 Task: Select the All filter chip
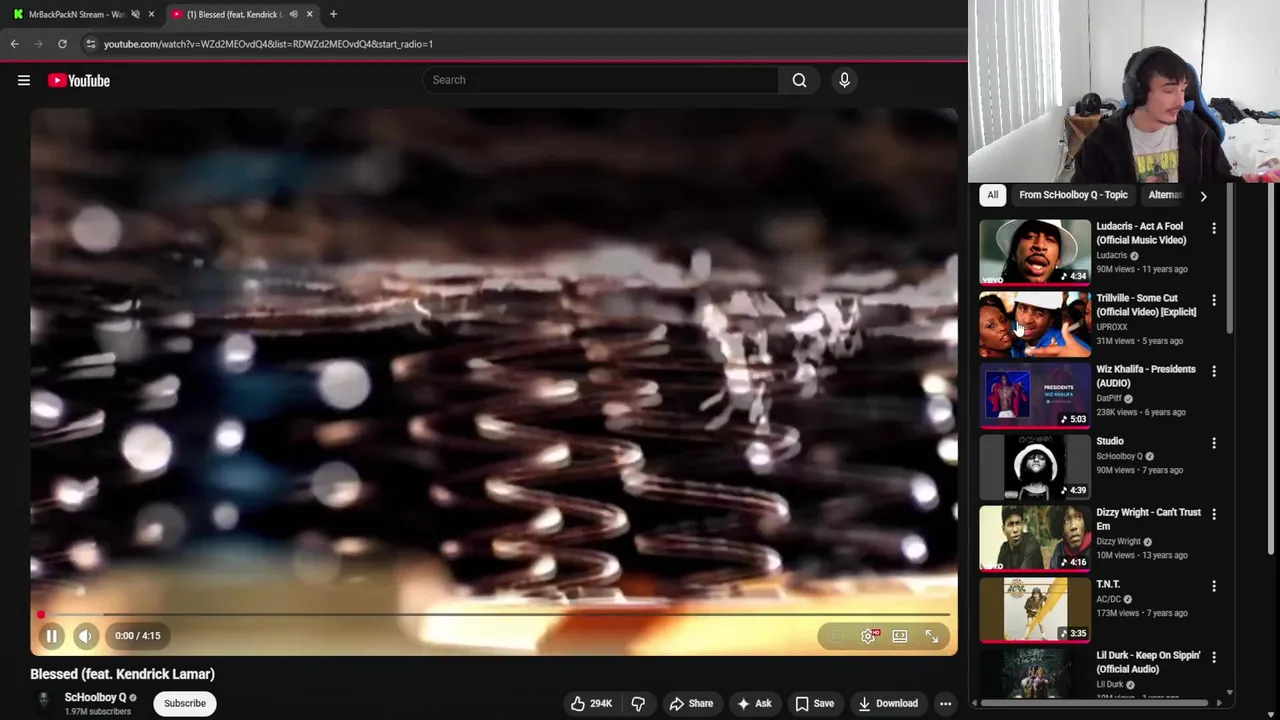tap(993, 195)
